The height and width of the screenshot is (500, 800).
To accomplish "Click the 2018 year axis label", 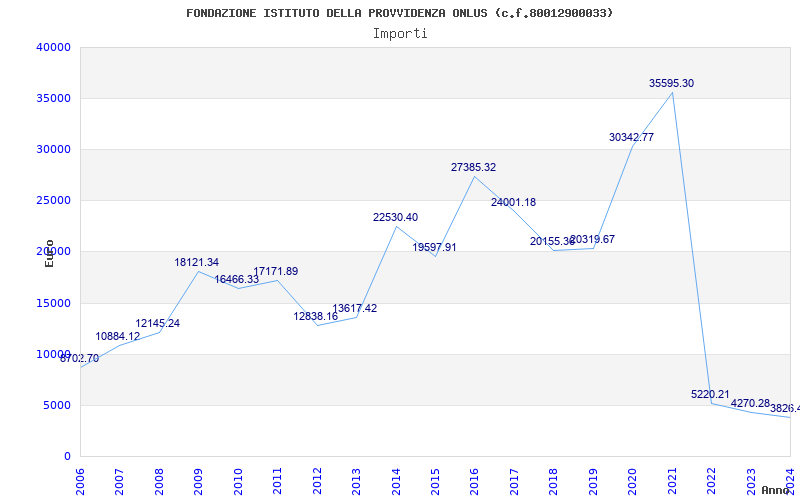I will coord(554,482).
